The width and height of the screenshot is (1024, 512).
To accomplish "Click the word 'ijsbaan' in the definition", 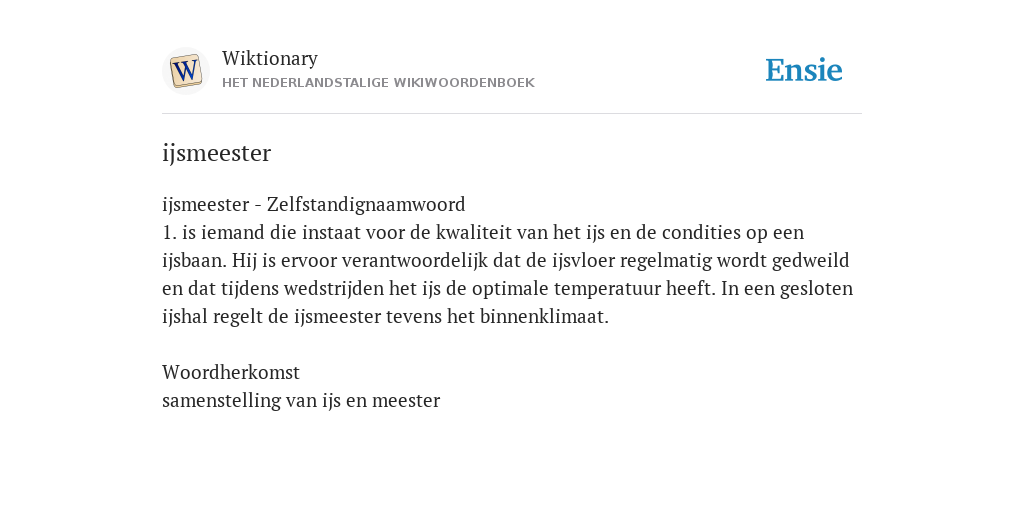I will tap(194, 261).
